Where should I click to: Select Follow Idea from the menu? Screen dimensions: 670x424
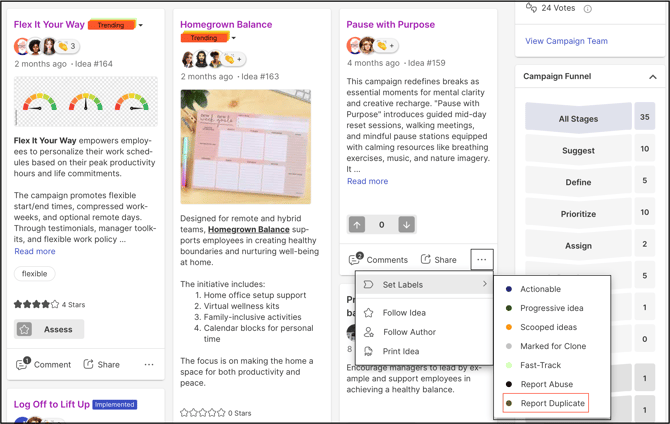pyautogui.click(x=403, y=313)
